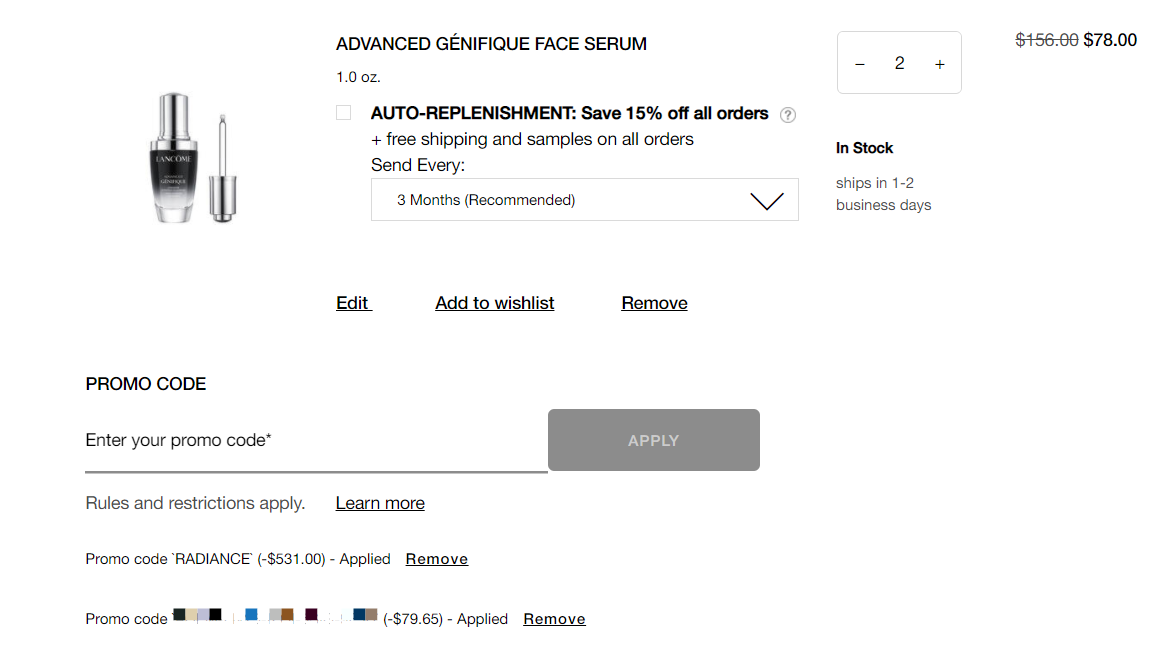Click the AUTO-REPLENISHMENT Save 15% label
This screenshot has width=1162, height=665.
tap(569, 113)
